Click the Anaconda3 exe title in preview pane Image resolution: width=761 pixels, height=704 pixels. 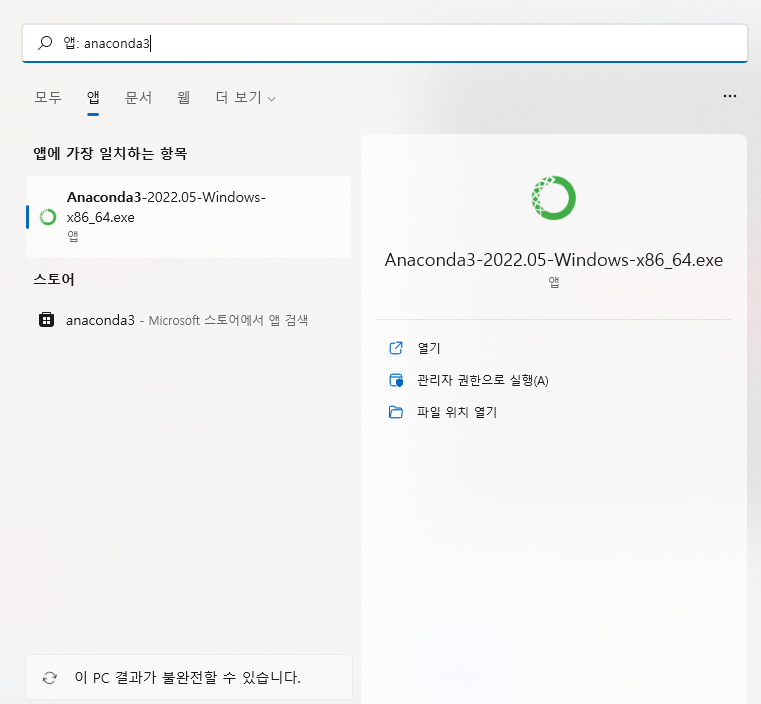(554, 260)
